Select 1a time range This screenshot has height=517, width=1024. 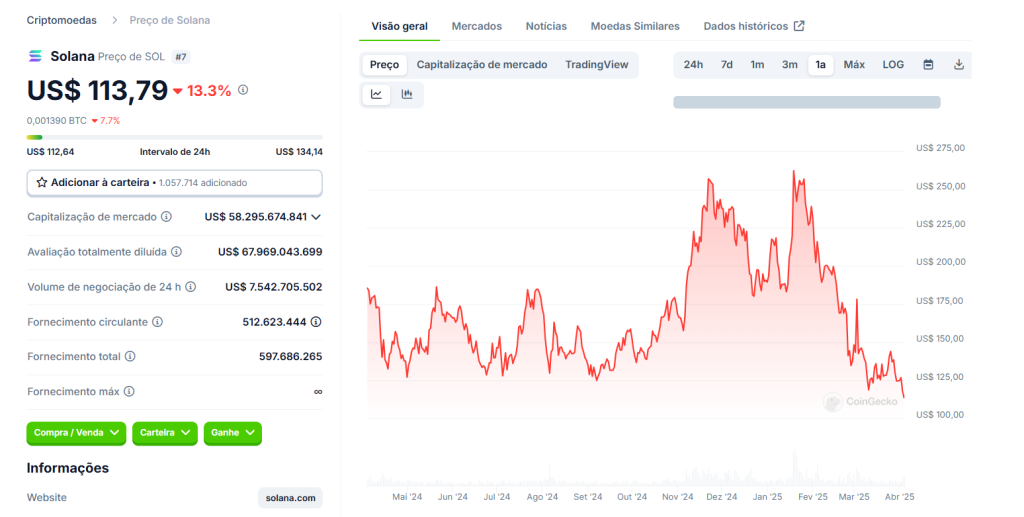click(820, 65)
